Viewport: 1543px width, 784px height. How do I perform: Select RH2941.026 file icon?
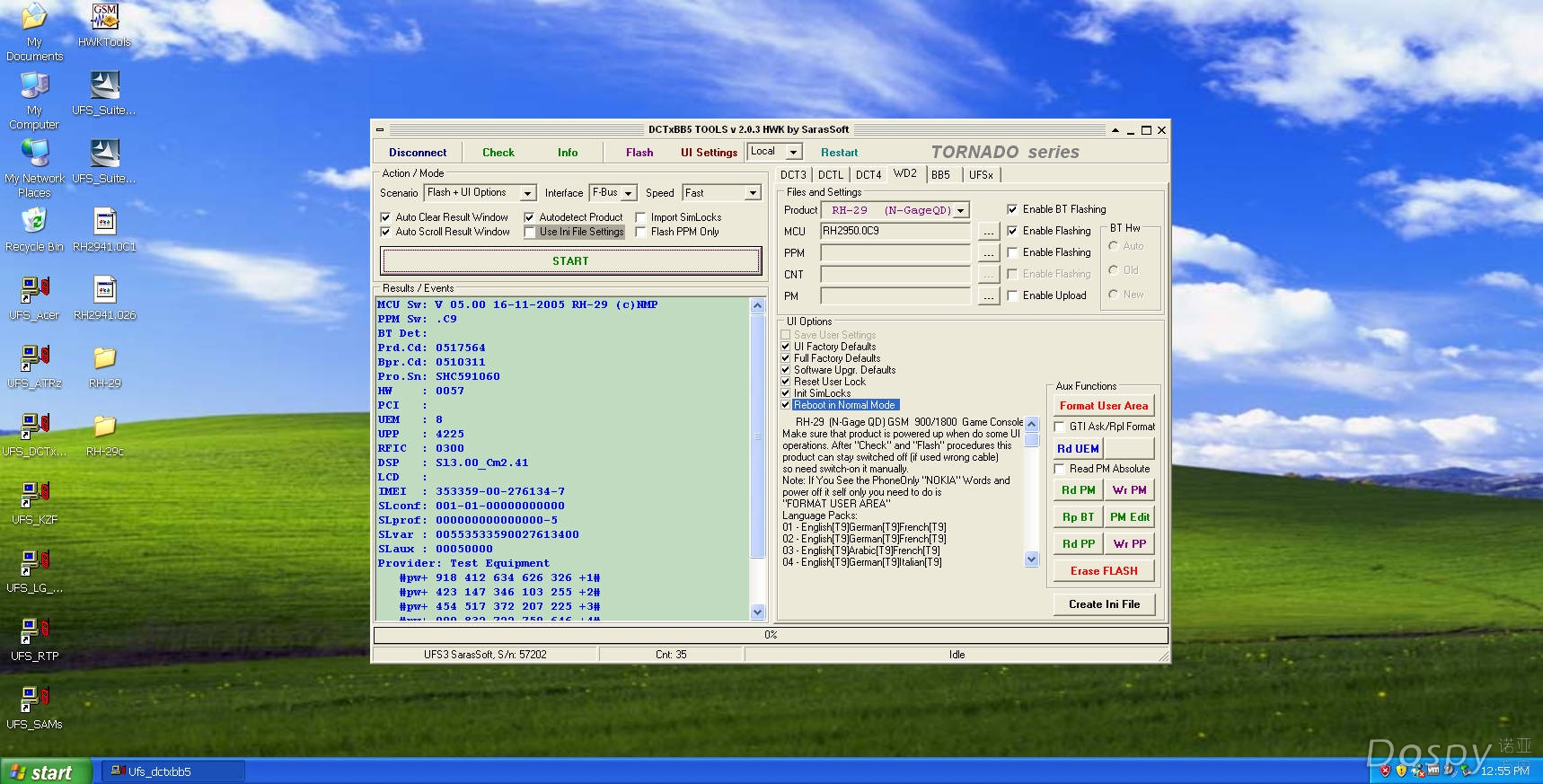coord(104,297)
